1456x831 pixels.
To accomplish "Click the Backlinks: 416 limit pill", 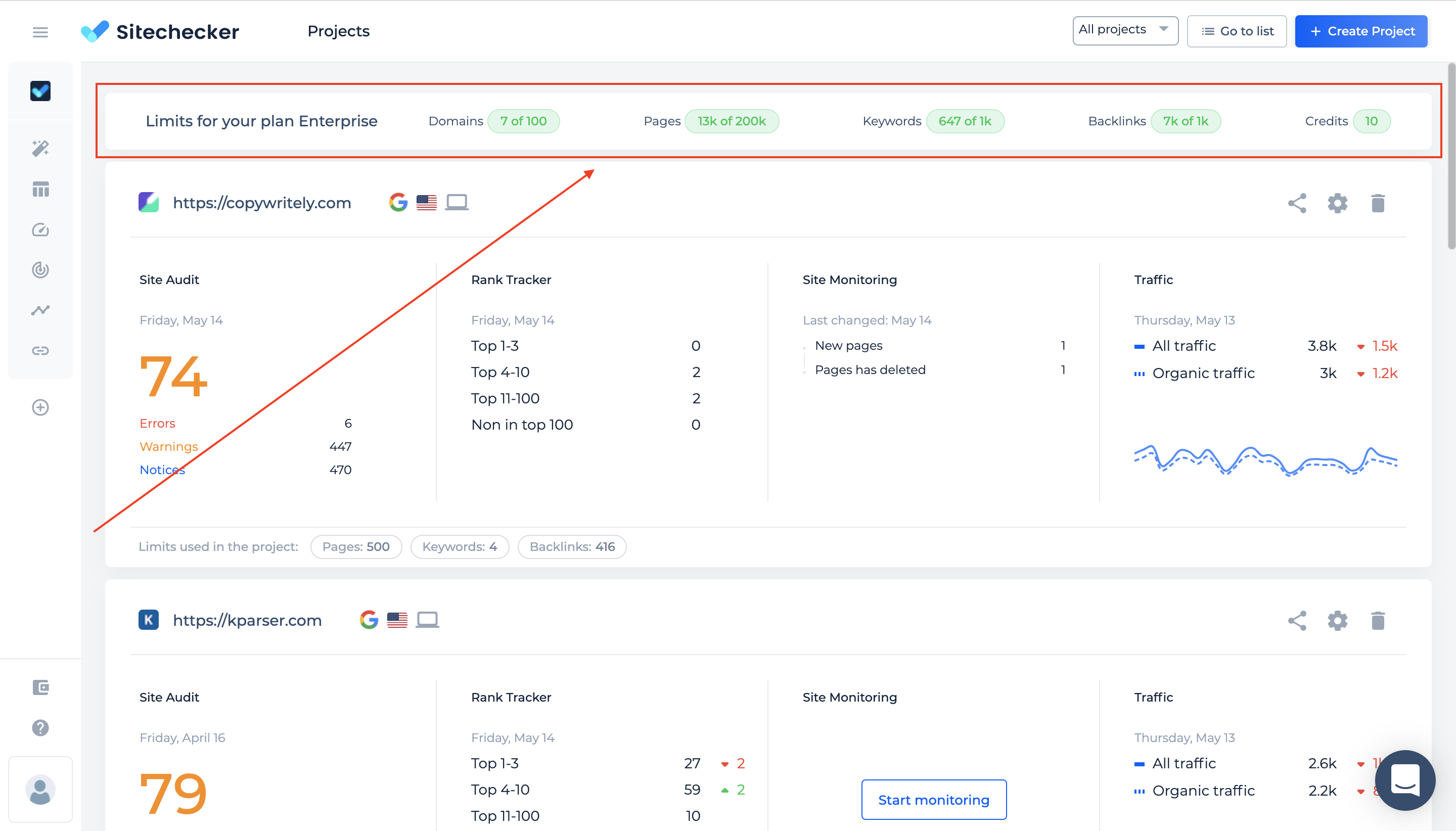I will coord(572,547).
